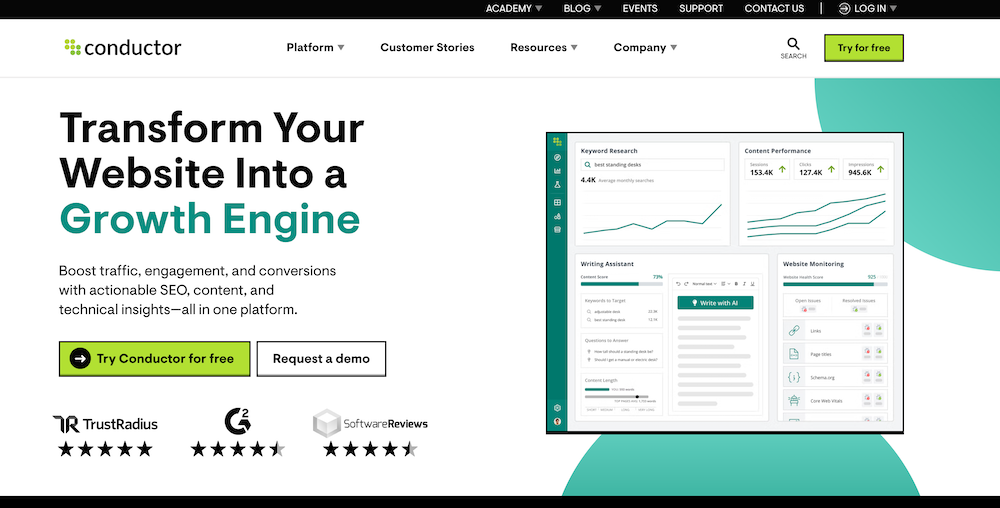Click the TrustRadius logo

pos(105,424)
